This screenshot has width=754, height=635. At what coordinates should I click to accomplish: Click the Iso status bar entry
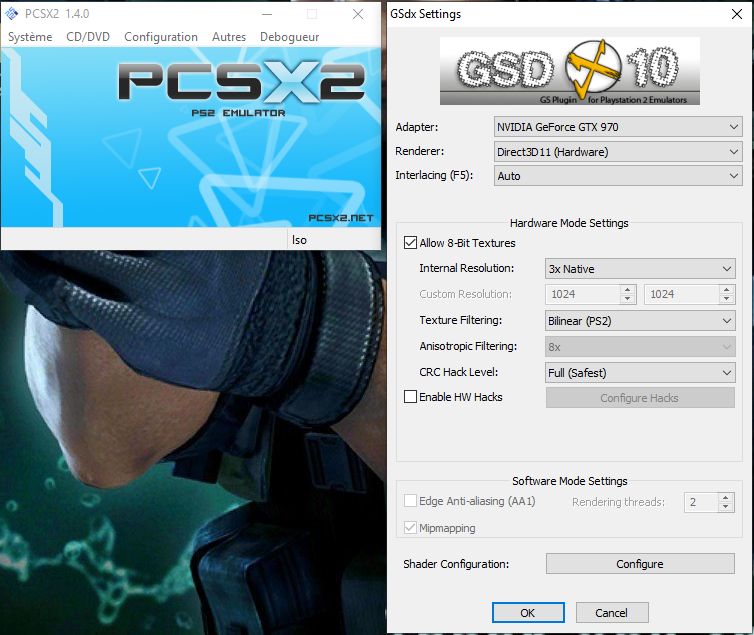point(299,240)
